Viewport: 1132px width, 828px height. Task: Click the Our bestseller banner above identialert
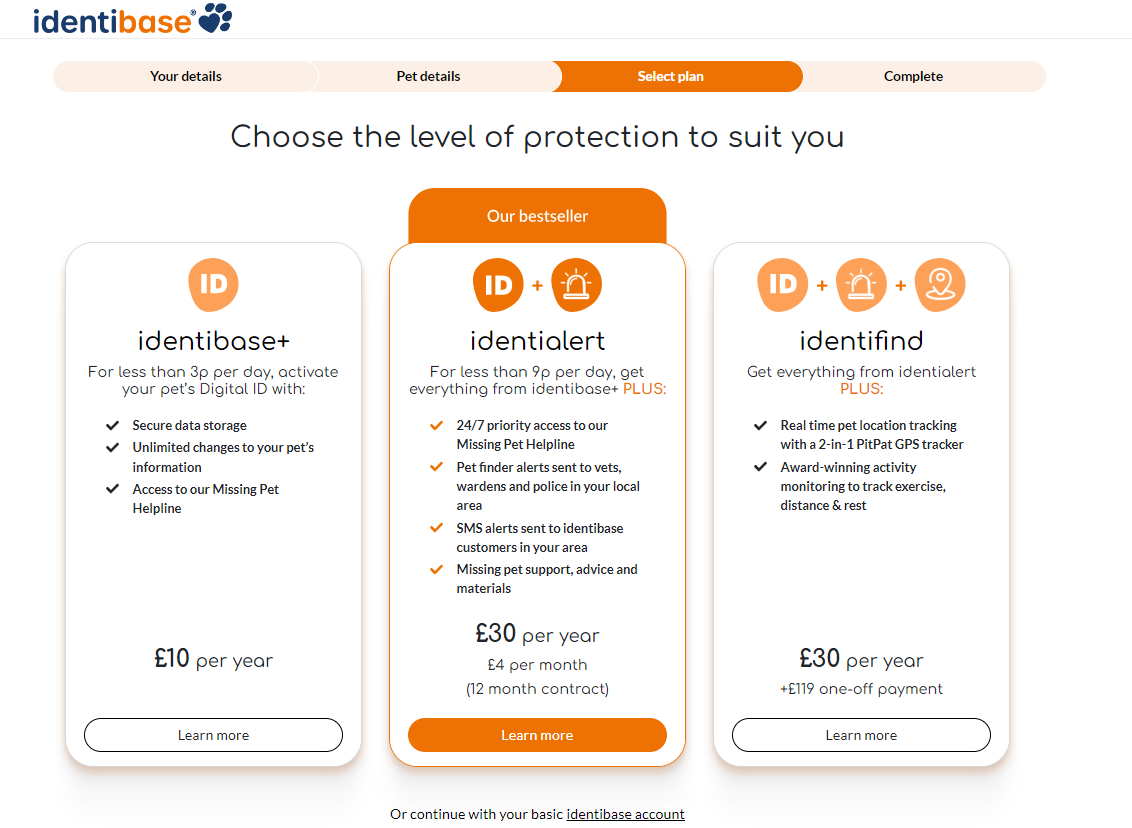(x=537, y=216)
